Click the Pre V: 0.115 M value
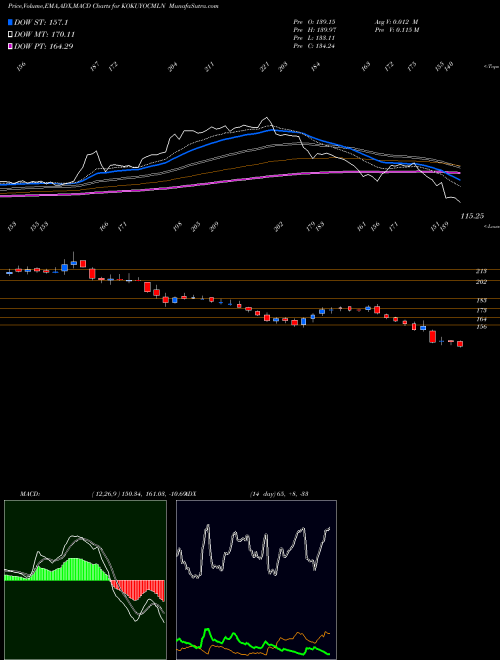 pyautogui.click(x=397, y=30)
